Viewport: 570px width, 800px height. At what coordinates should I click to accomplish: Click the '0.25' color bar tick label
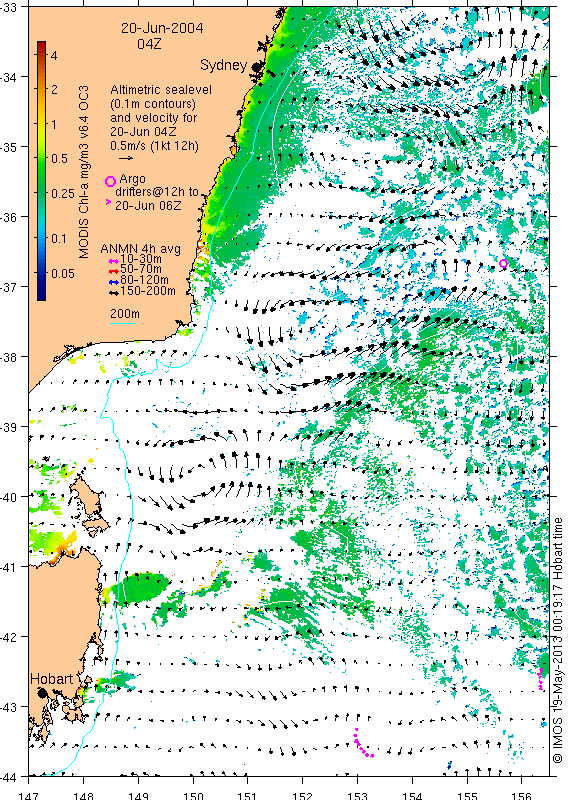(x=63, y=193)
